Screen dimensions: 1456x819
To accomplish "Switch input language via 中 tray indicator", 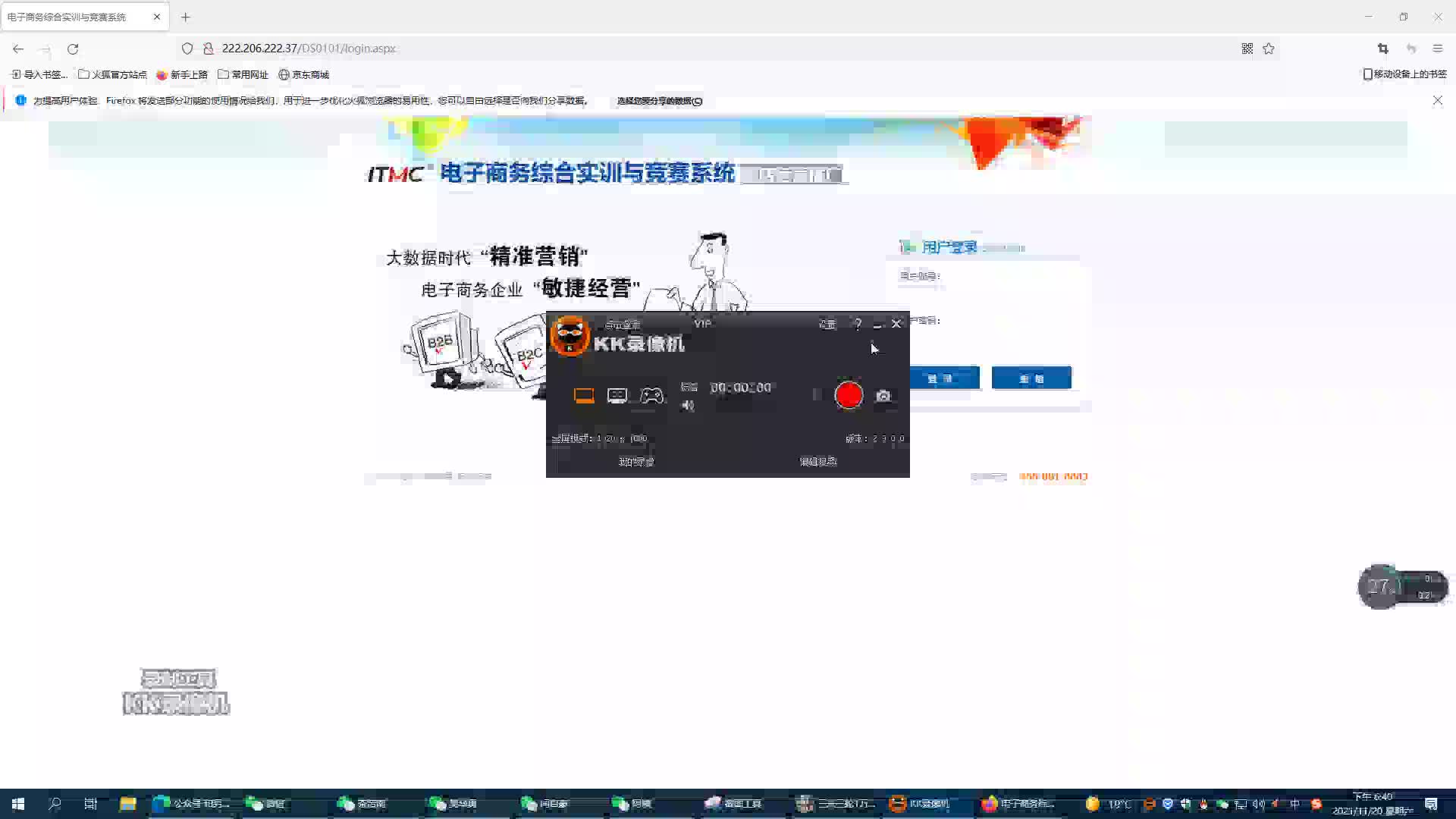I will click(x=1293, y=803).
